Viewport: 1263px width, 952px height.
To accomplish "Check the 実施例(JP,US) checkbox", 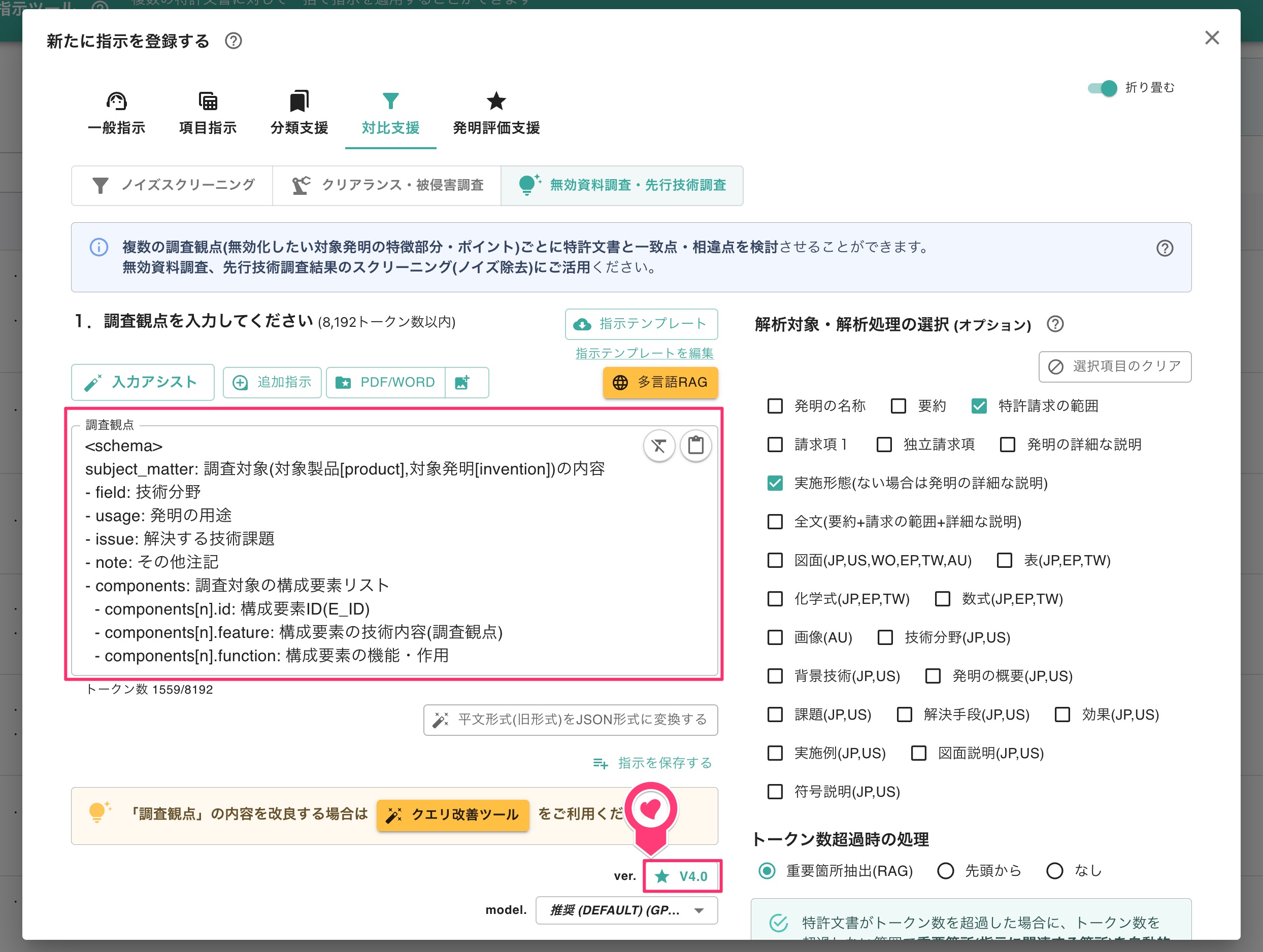I will tap(775, 754).
